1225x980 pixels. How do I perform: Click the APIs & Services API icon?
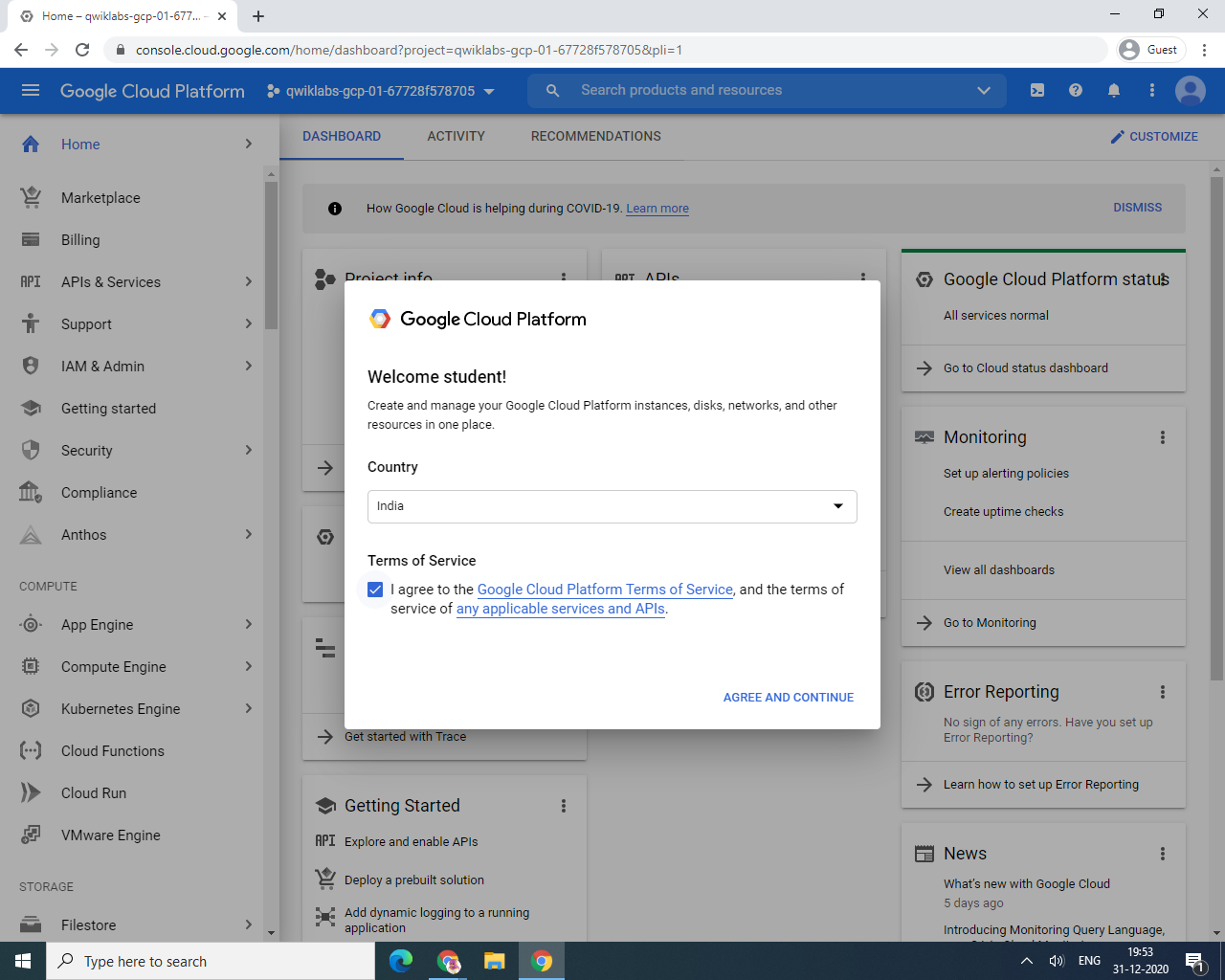[x=31, y=282]
